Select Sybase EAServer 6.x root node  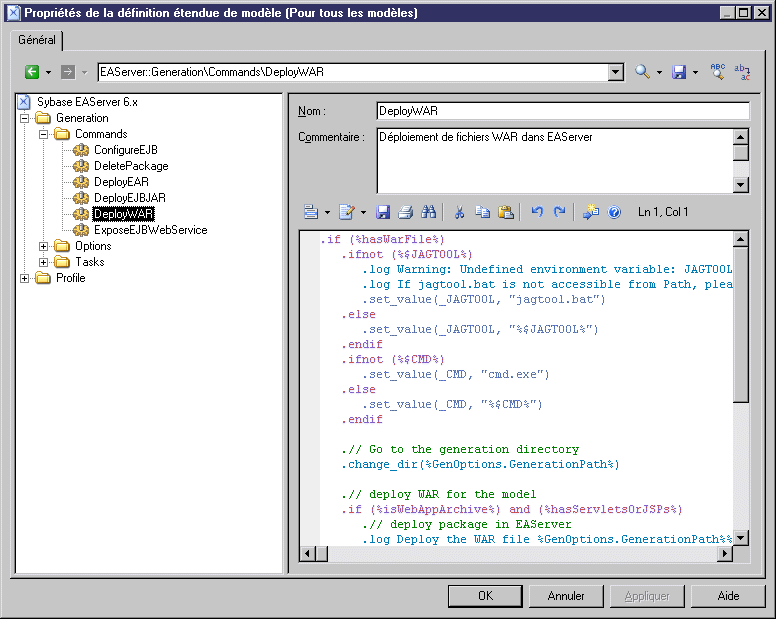tap(87, 102)
